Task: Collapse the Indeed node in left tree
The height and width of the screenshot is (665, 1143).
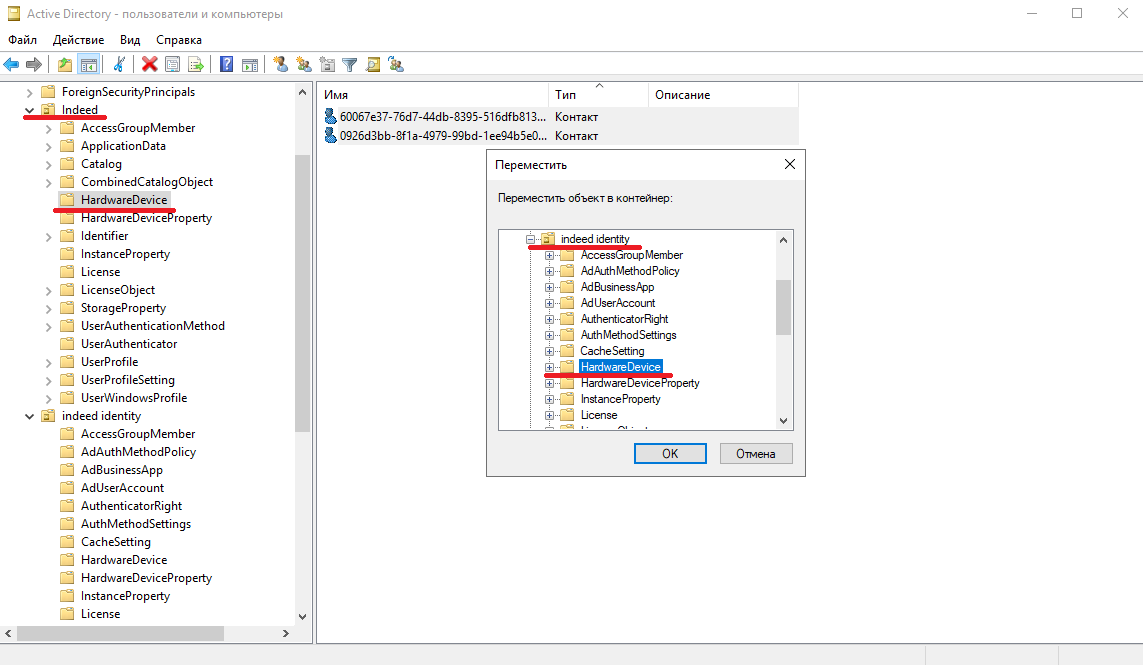Action: (29, 110)
